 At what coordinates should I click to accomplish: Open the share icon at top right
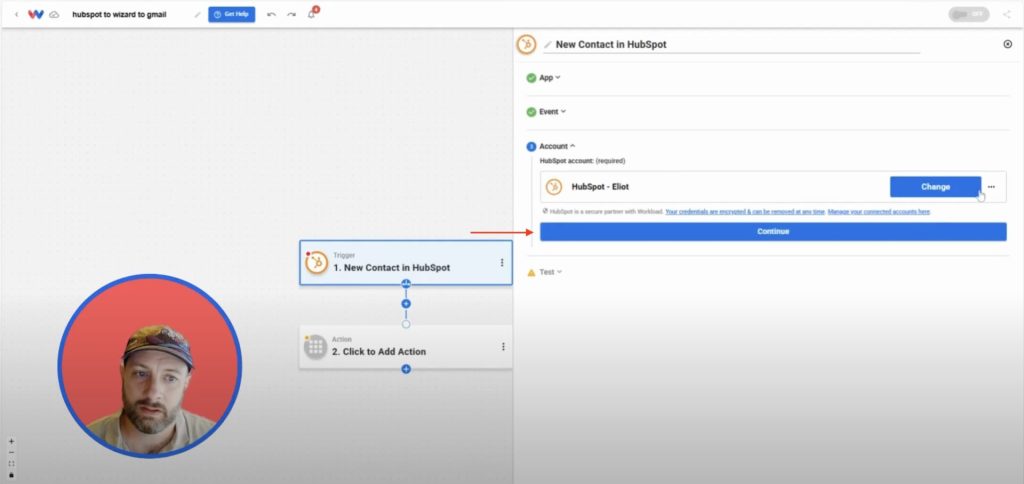[x=1006, y=14]
